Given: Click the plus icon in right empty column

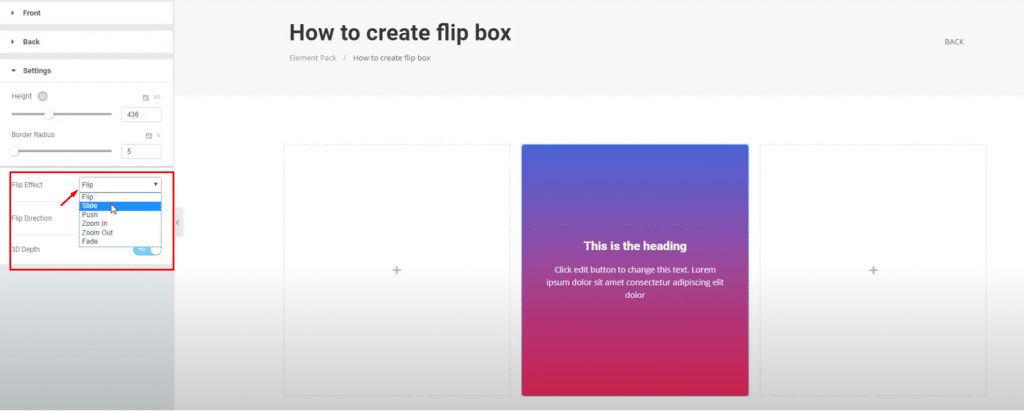Looking at the screenshot, I should point(873,270).
